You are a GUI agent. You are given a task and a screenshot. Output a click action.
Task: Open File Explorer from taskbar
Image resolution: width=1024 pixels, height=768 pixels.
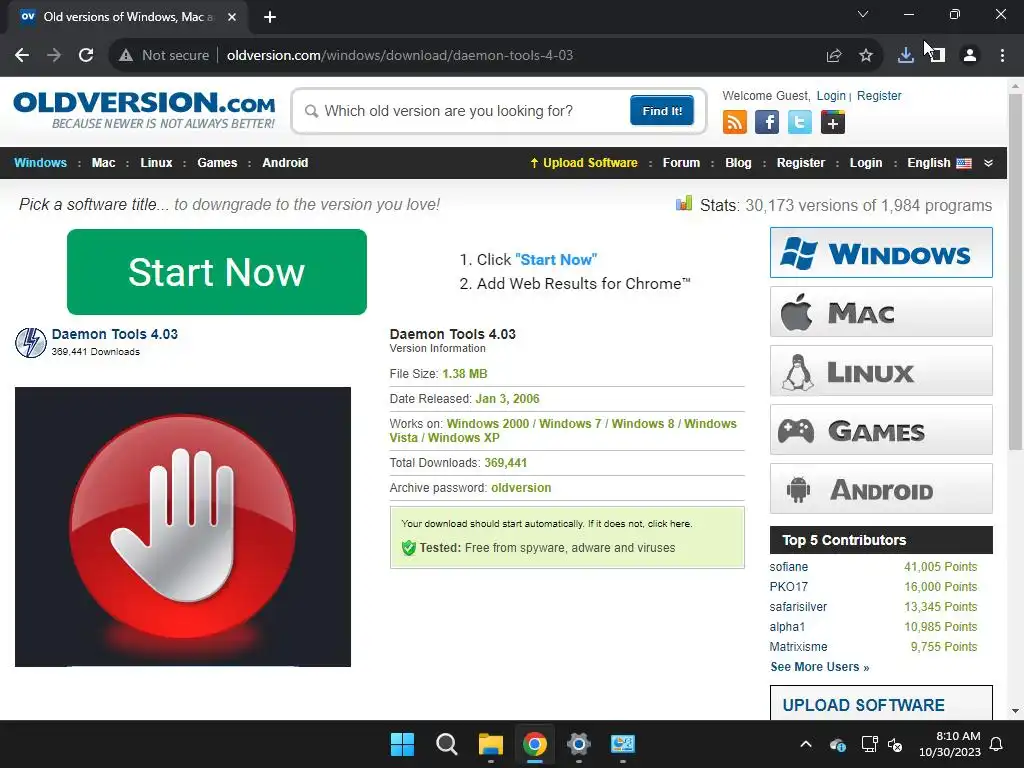pos(490,744)
